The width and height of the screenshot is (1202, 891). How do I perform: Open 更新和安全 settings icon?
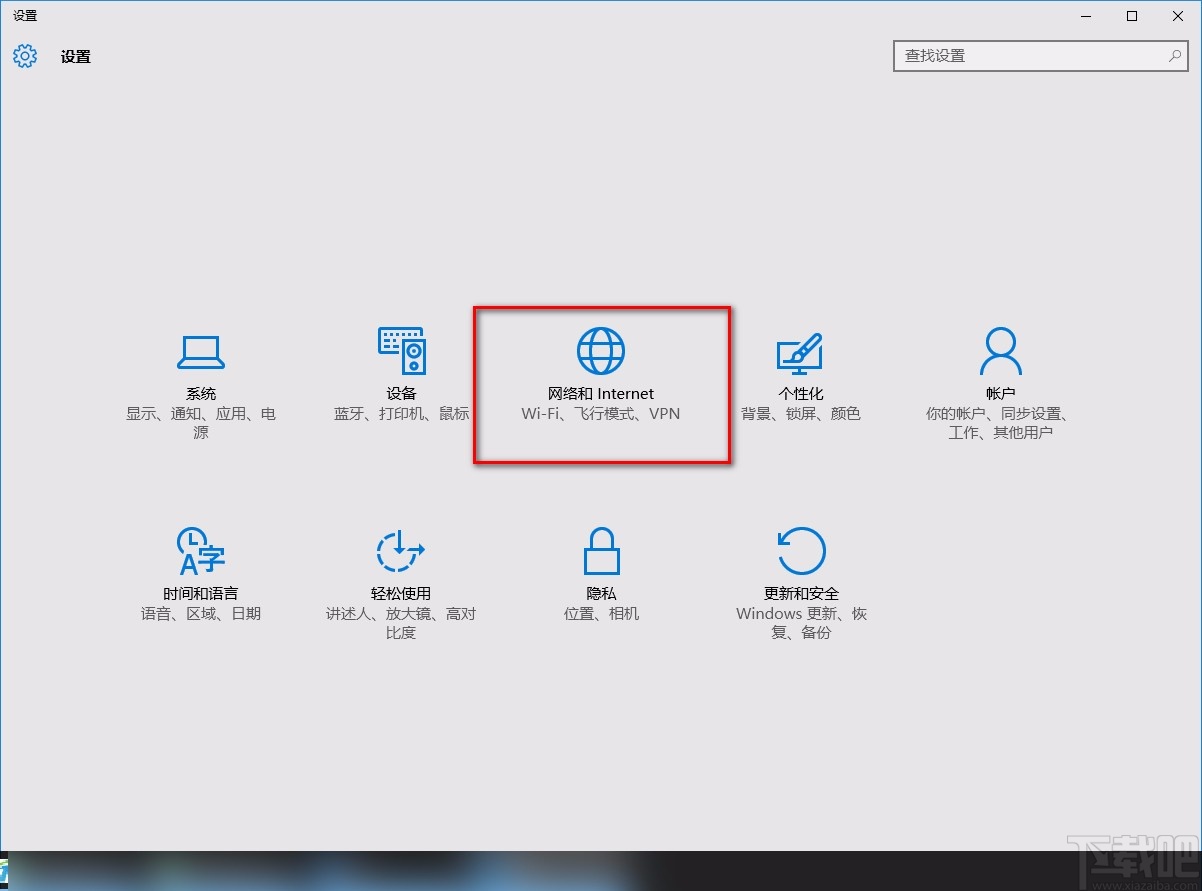tap(800, 549)
